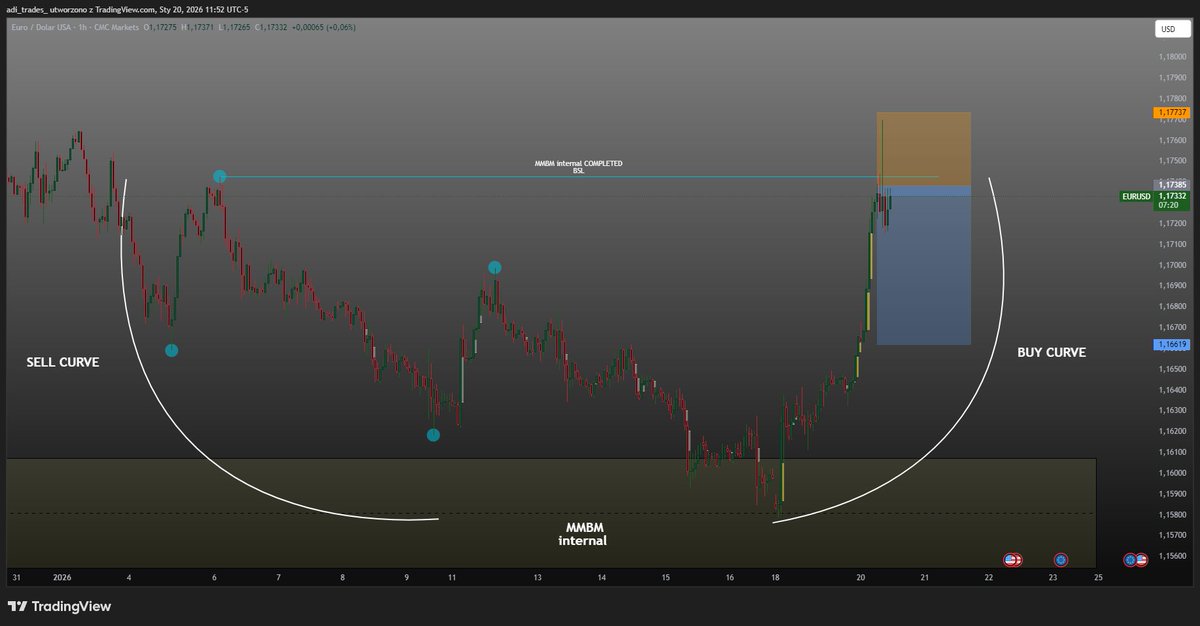Viewport: 1200px width, 626px height.
Task: Select the orange stop-loss zone of the position
Action: [925, 149]
